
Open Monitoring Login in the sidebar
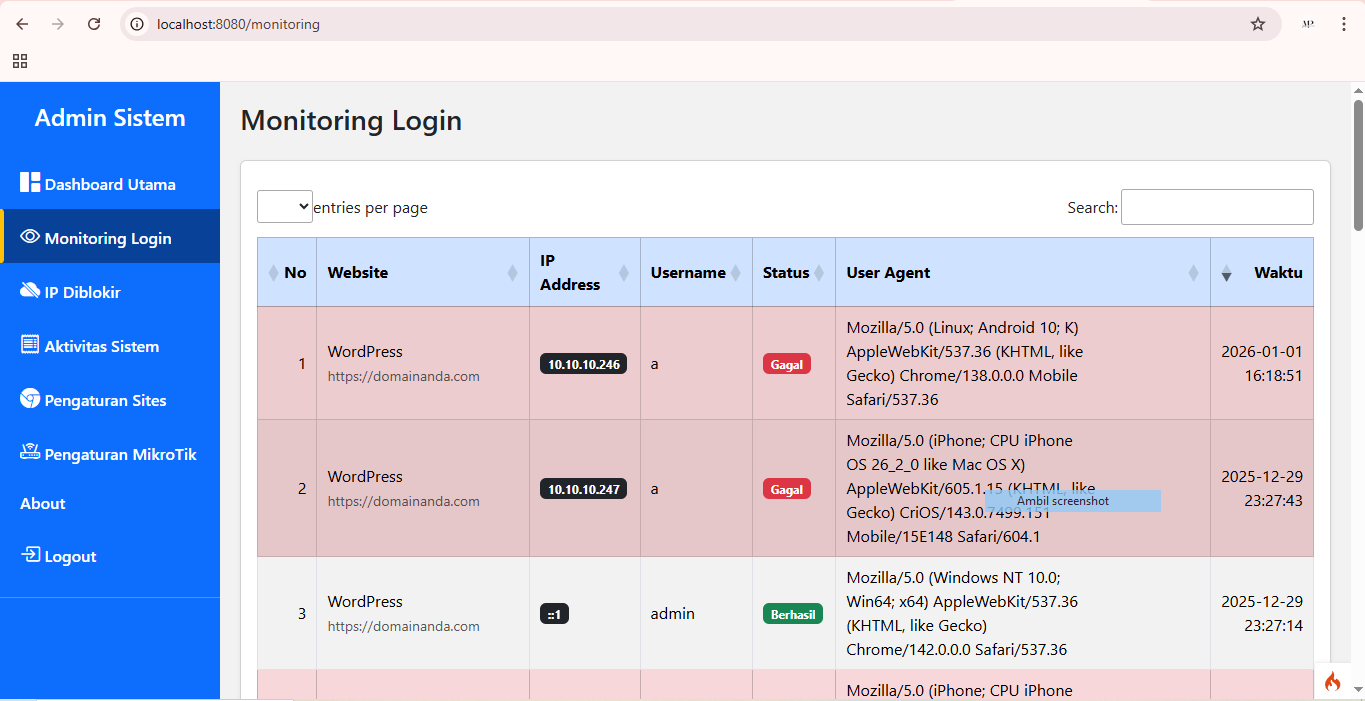click(x=110, y=238)
